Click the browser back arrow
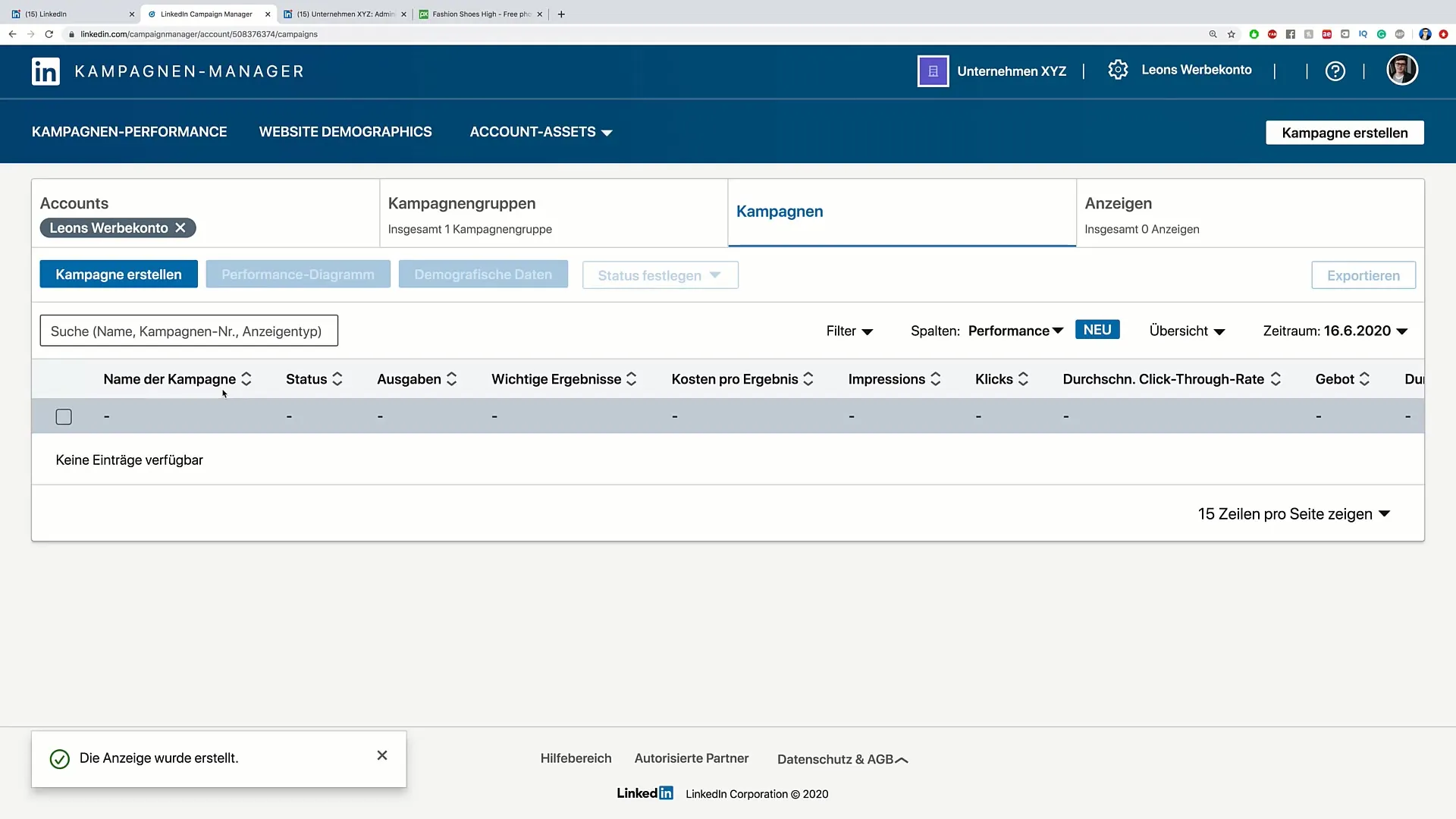The height and width of the screenshot is (819, 1456). 12,34
